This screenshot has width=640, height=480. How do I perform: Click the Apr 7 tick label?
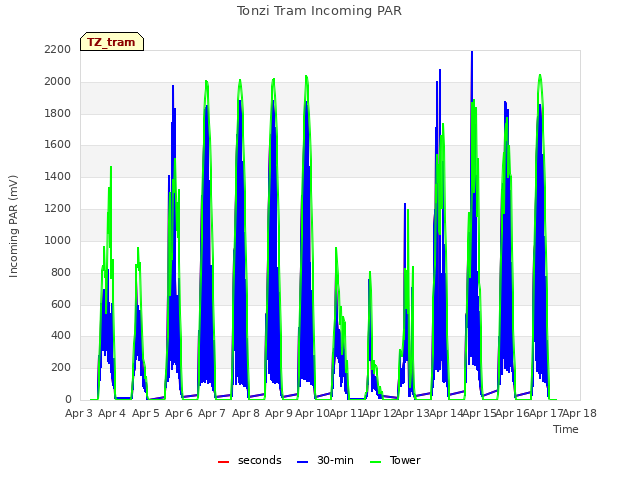pyautogui.click(x=212, y=413)
